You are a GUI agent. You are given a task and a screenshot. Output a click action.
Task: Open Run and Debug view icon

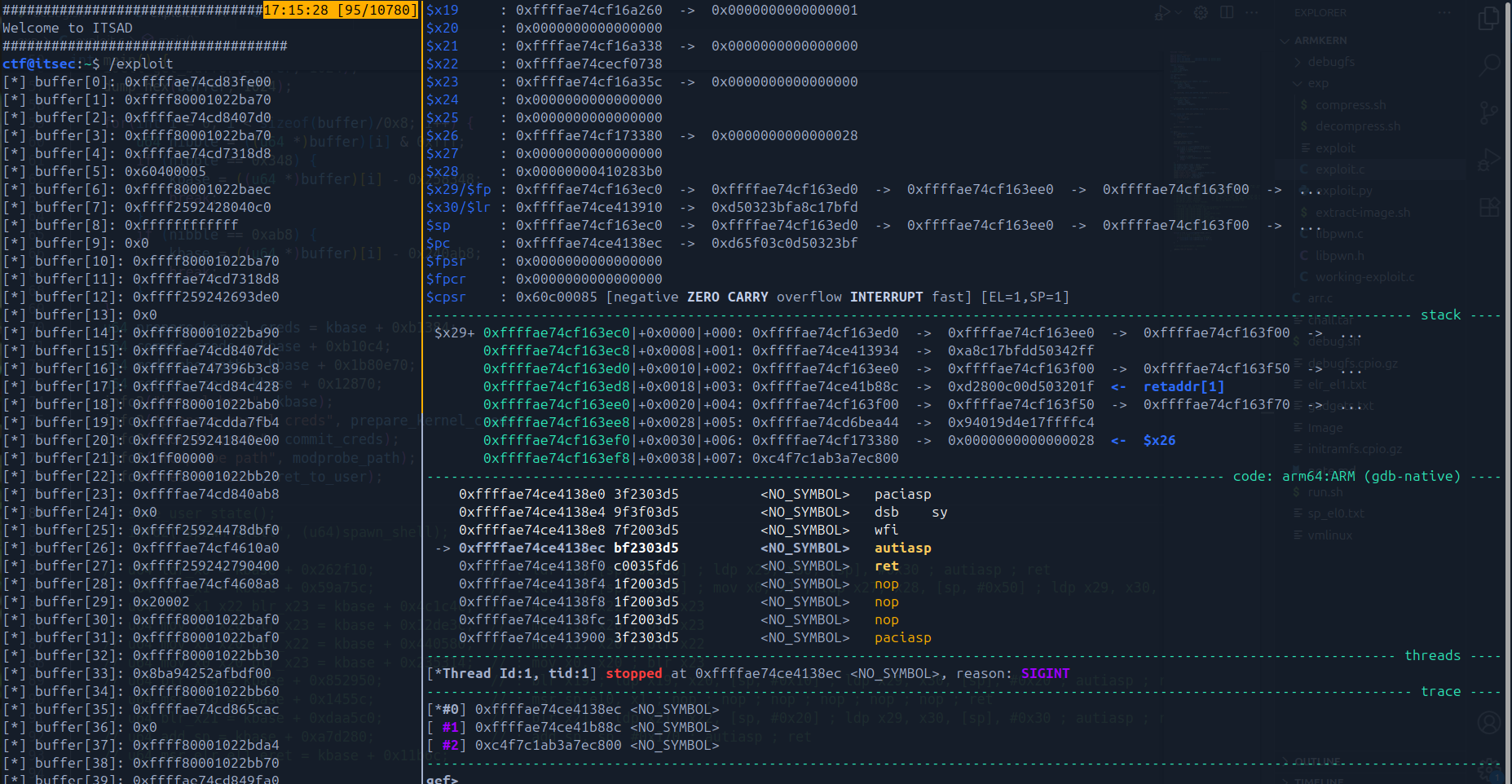[x=1488, y=159]
